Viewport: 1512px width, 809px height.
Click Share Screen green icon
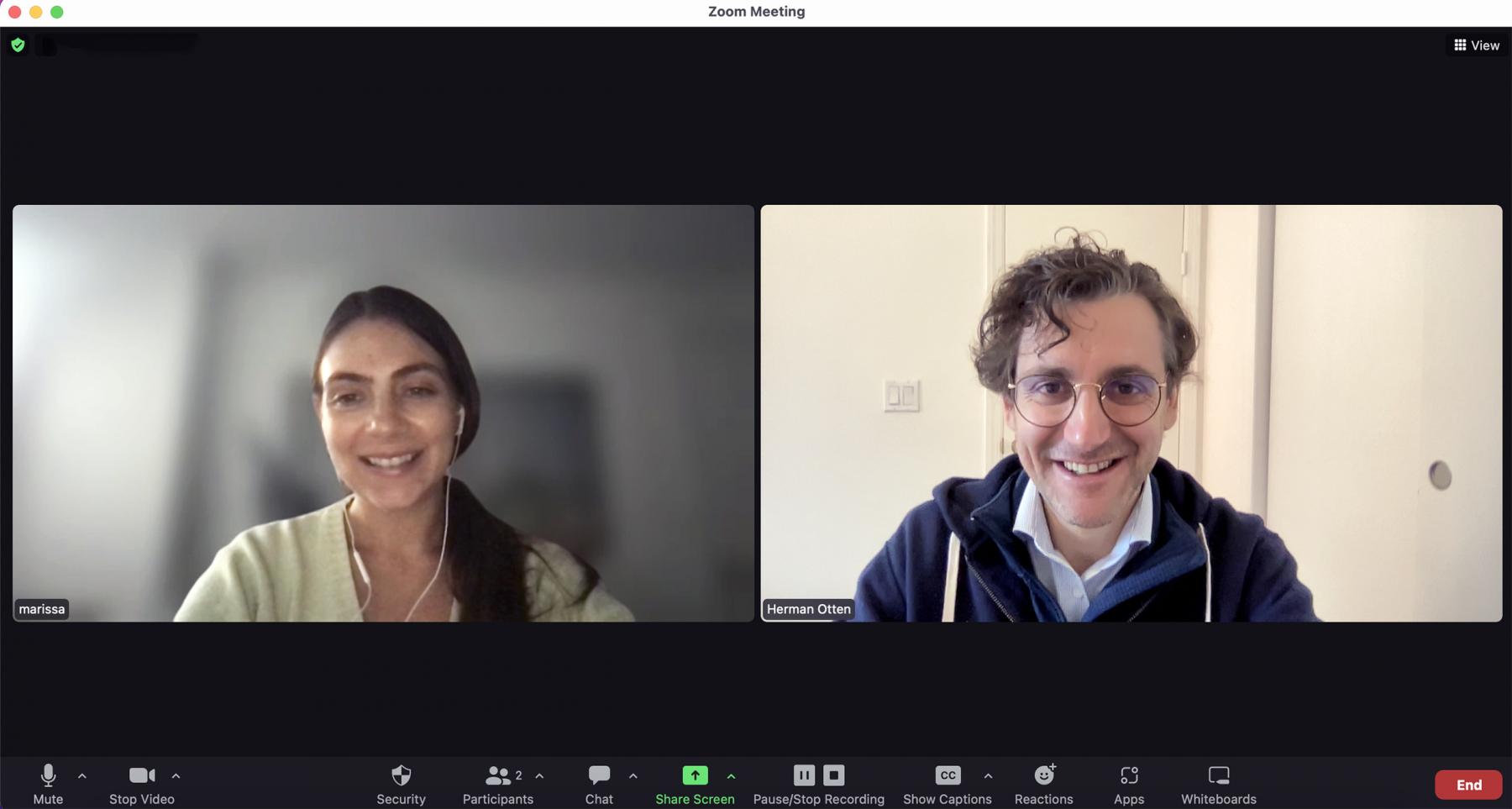[x=695, y=775]
